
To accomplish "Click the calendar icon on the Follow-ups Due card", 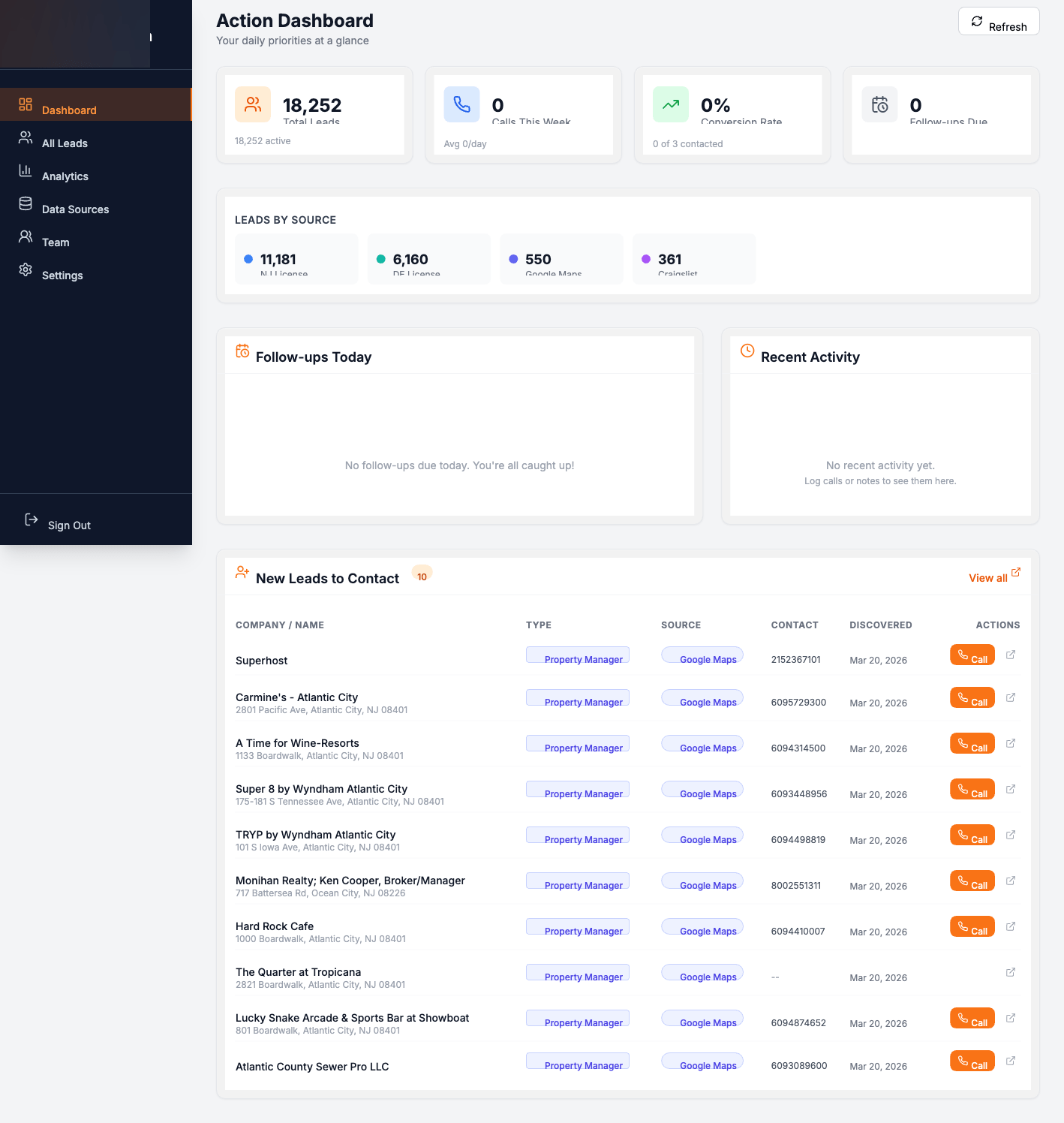I will [x=879, y=104].
